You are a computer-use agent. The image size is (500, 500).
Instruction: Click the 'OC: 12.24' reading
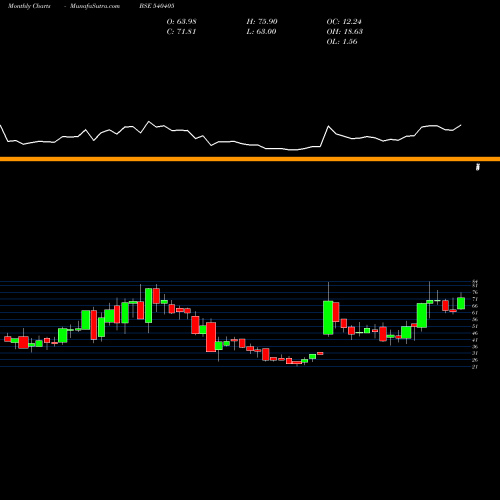coord(344,22)
